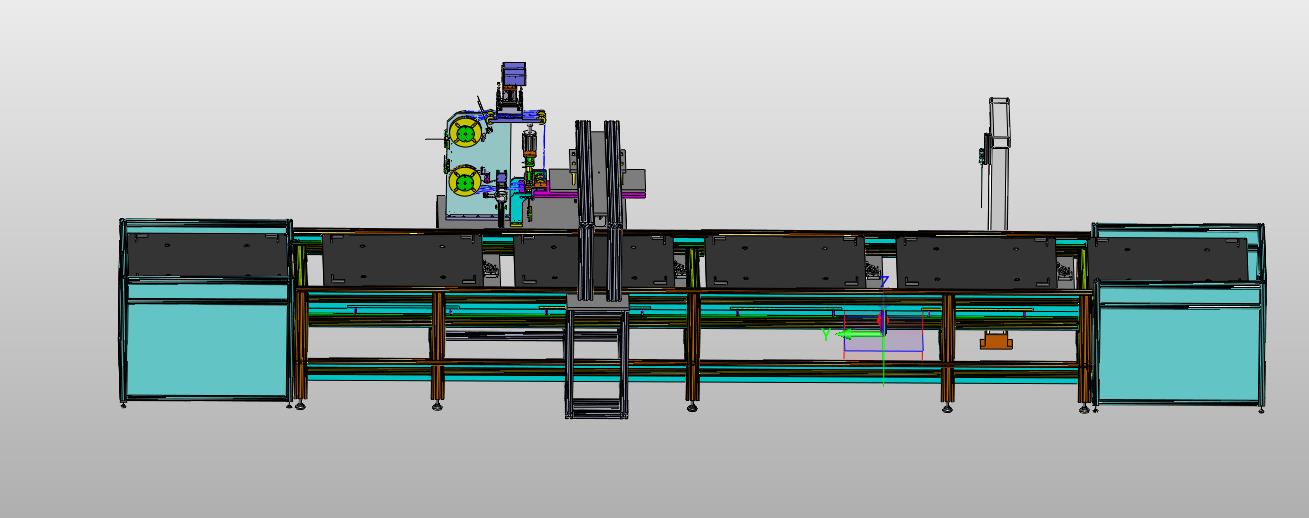Select the dark conveyor panel right of the columns
This screenshot has width=1309, height=518.
pyautogui.click(x=784, y=260)
